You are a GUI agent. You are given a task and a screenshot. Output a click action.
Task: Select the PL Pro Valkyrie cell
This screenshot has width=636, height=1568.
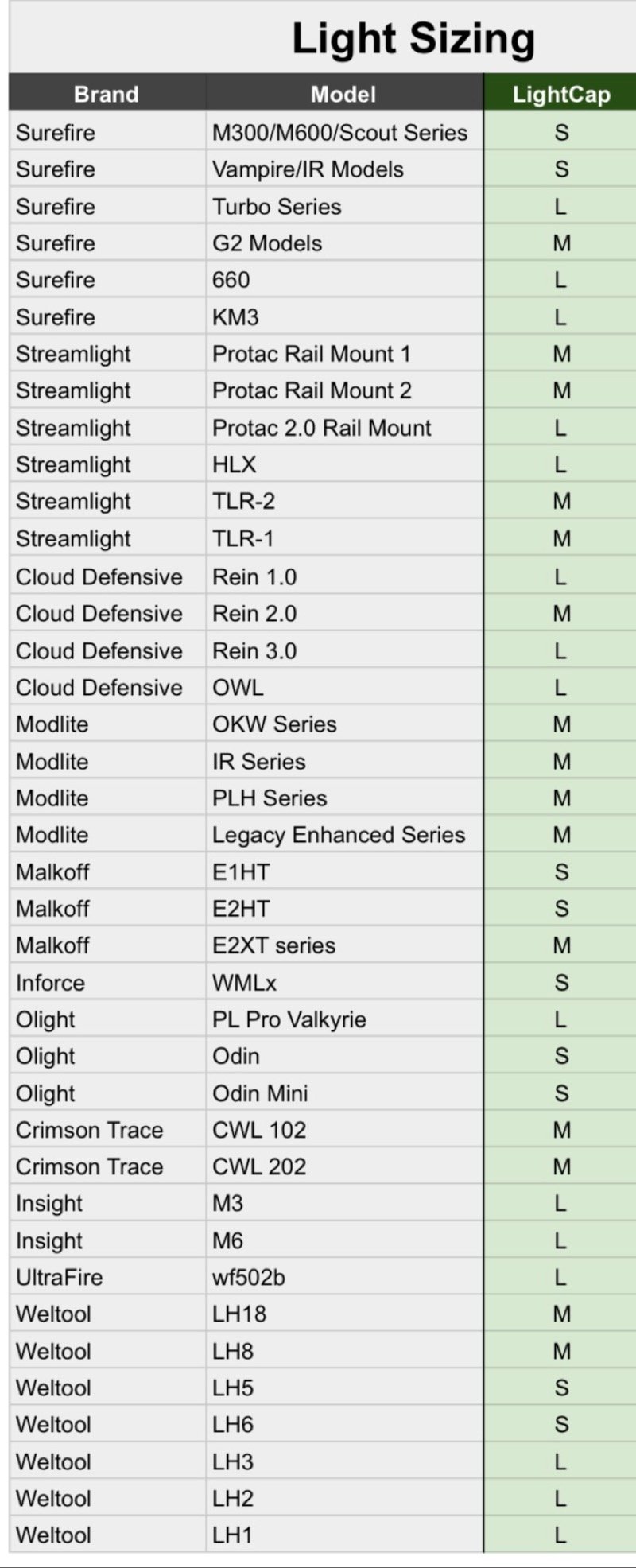289,1019
